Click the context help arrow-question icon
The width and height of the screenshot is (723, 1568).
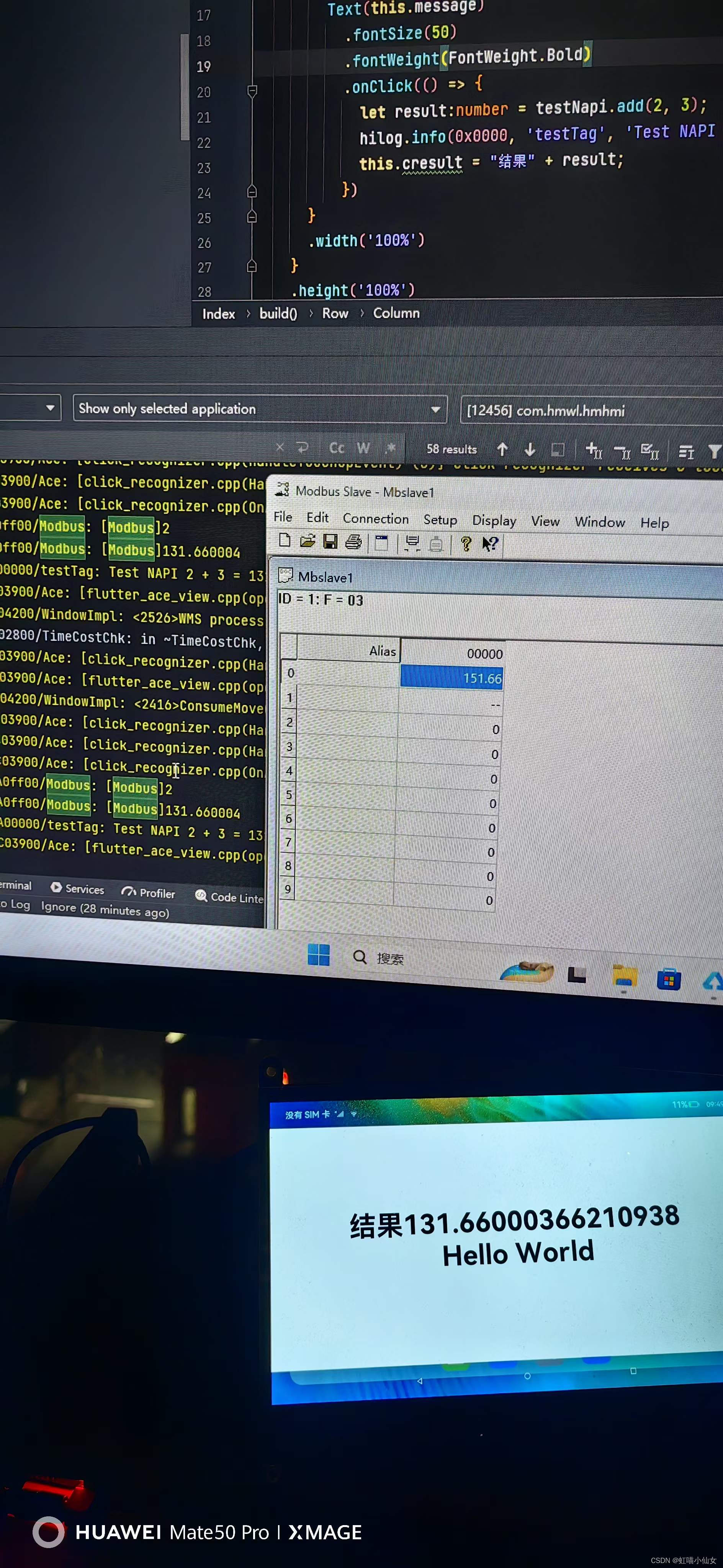[490, 544]
